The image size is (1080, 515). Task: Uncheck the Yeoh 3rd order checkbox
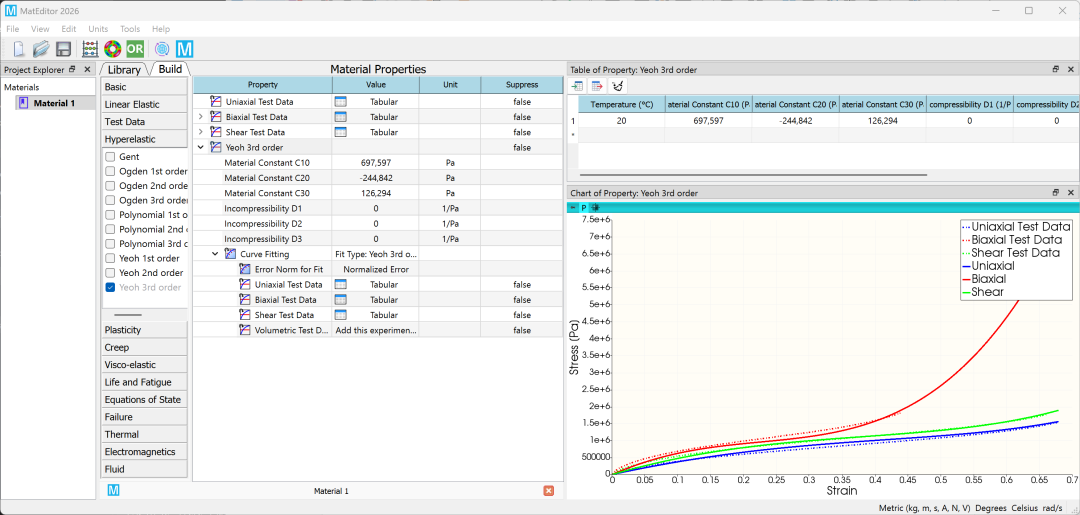point(110,287)
